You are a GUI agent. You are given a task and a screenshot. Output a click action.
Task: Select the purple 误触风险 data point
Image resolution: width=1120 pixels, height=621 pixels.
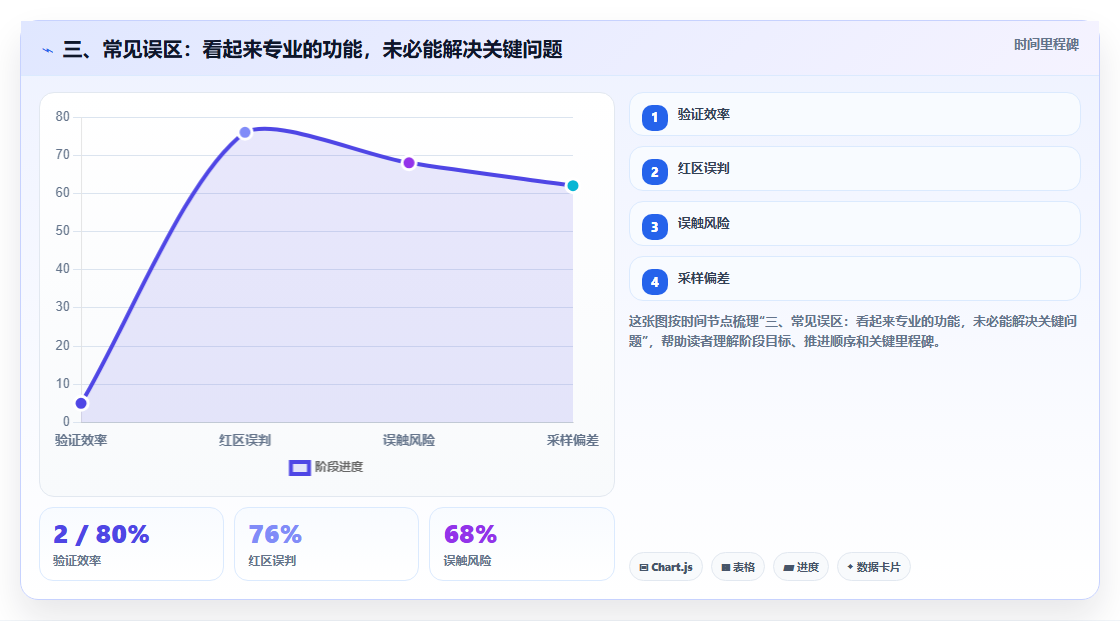click(x=409, y=163)
